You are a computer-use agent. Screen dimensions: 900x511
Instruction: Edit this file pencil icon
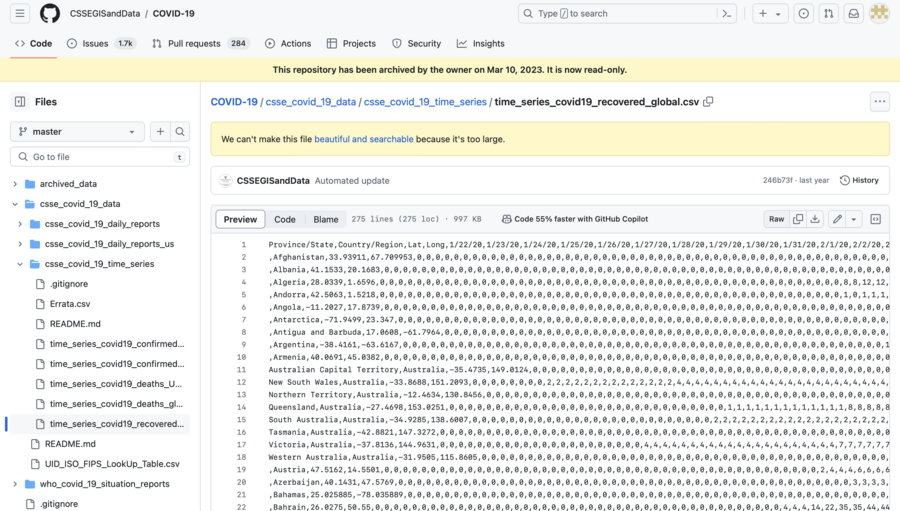837,219
